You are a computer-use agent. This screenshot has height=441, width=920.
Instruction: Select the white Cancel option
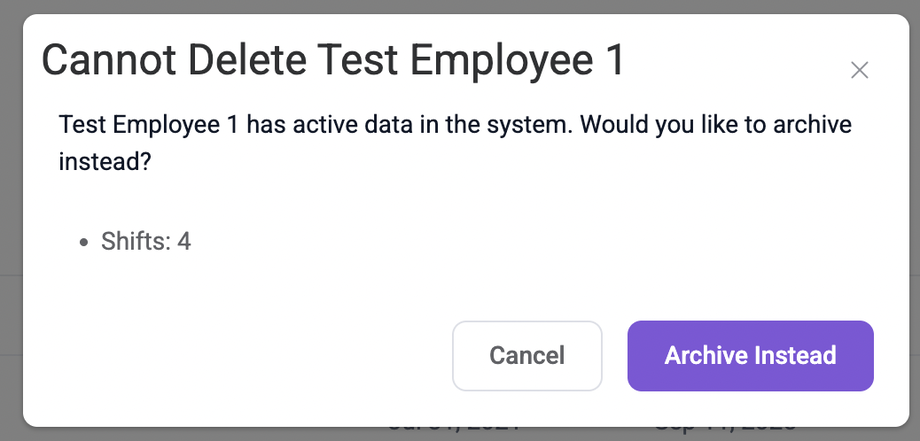527,356
